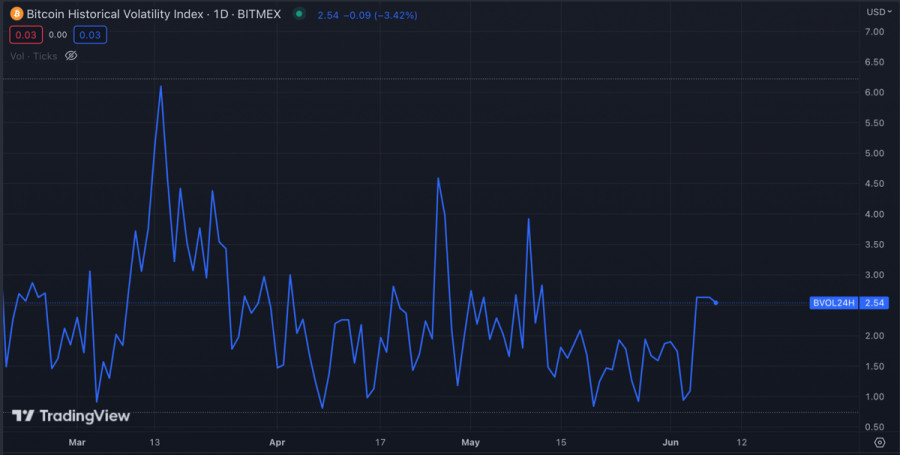This screenshot has width=900, height=455.
Task: Click the BVOL24H price label tag
Action: pos(834,303)
